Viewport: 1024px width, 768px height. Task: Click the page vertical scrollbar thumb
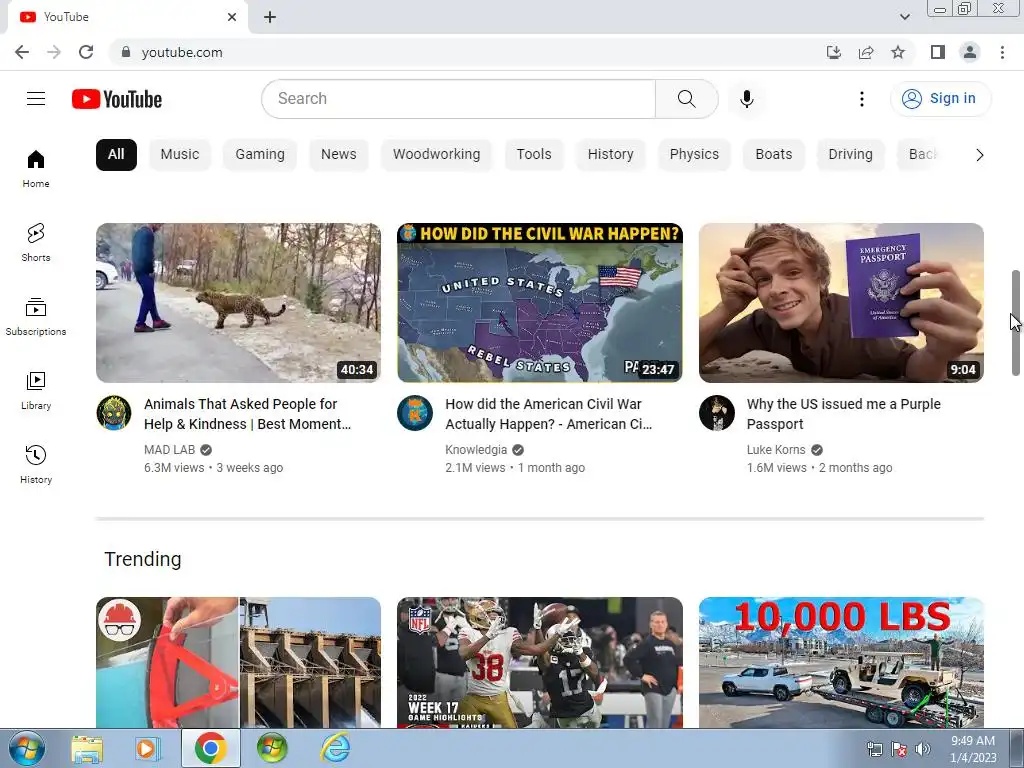(1016, 323)
